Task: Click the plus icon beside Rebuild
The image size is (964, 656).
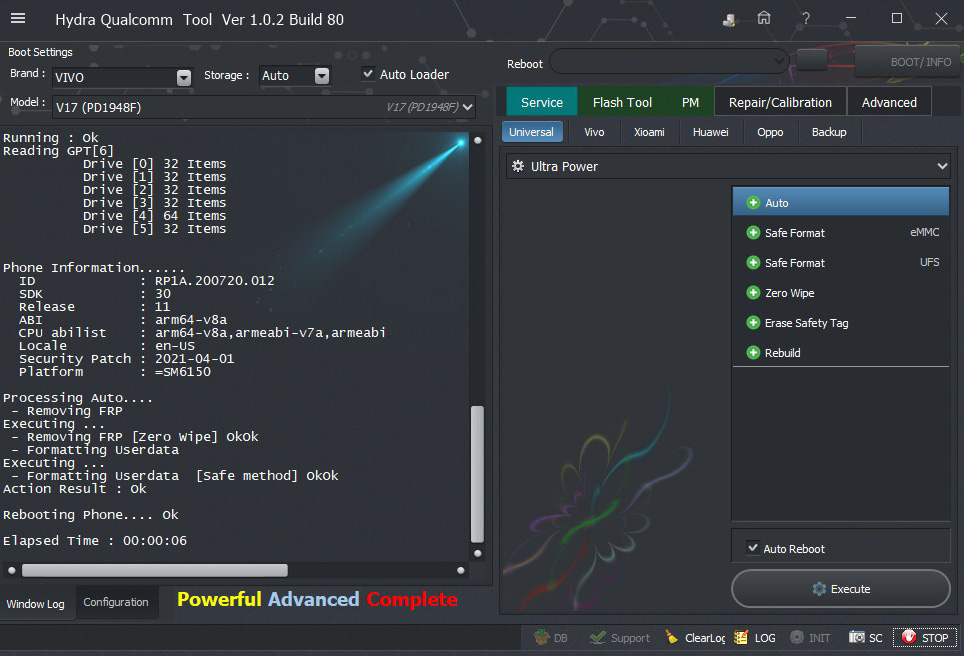Action: (753, 353)
